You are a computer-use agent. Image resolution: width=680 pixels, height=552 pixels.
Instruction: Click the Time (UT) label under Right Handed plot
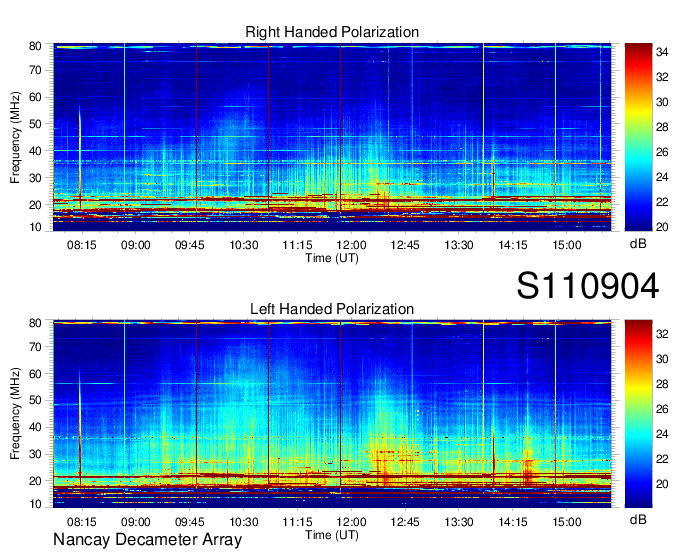[x=332, y=258]
